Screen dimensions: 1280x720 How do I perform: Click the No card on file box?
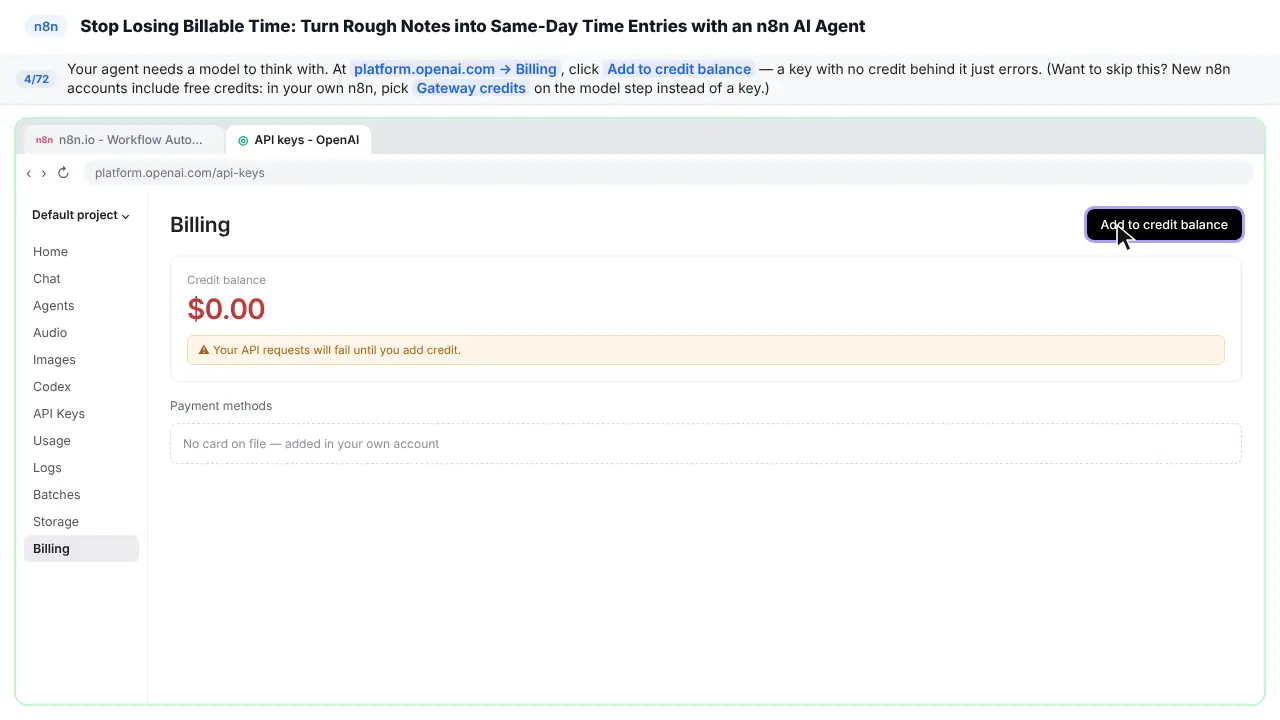click(706, 444)
